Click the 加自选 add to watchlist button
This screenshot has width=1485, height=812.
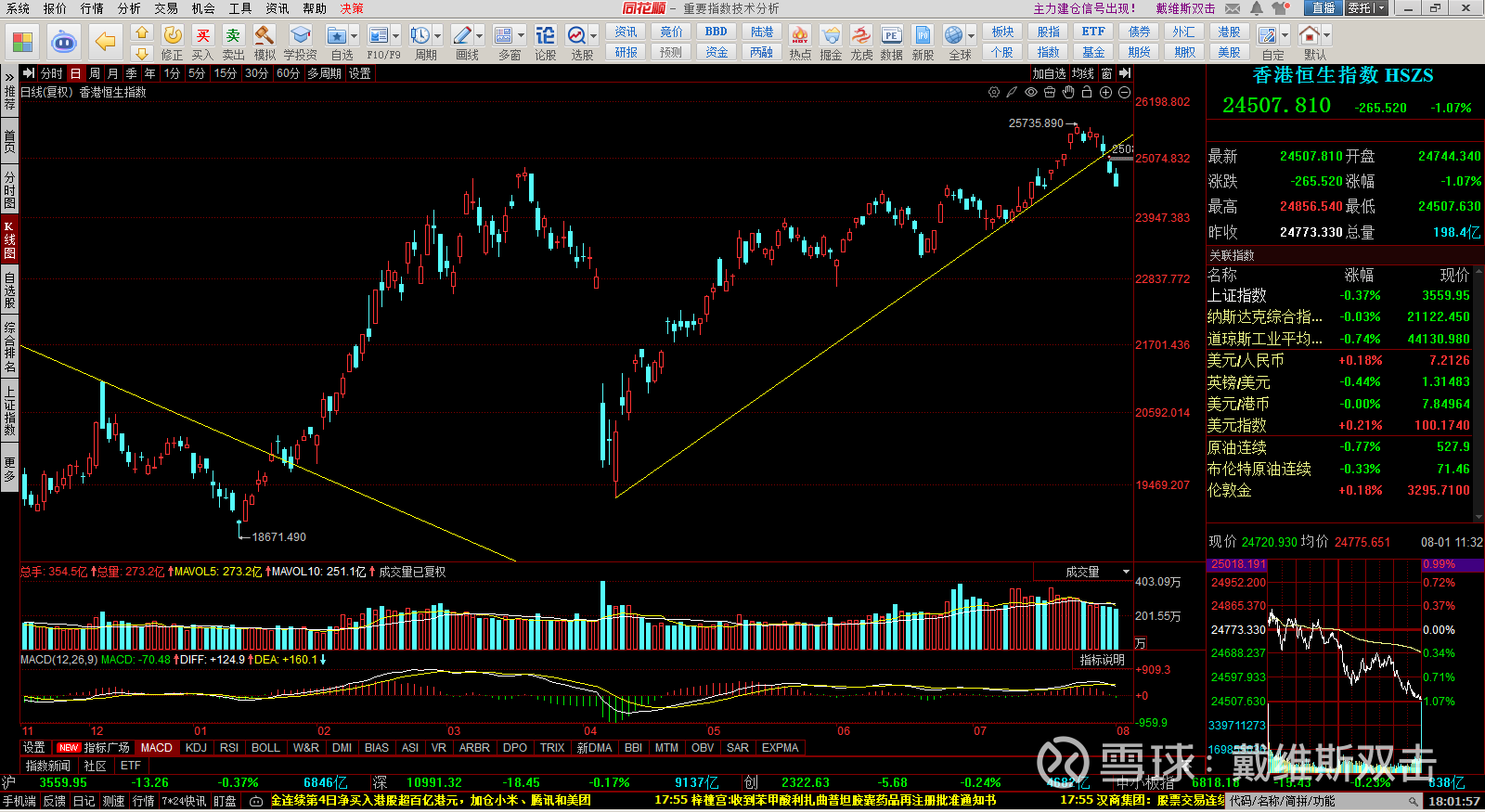tap(1049, 73)
